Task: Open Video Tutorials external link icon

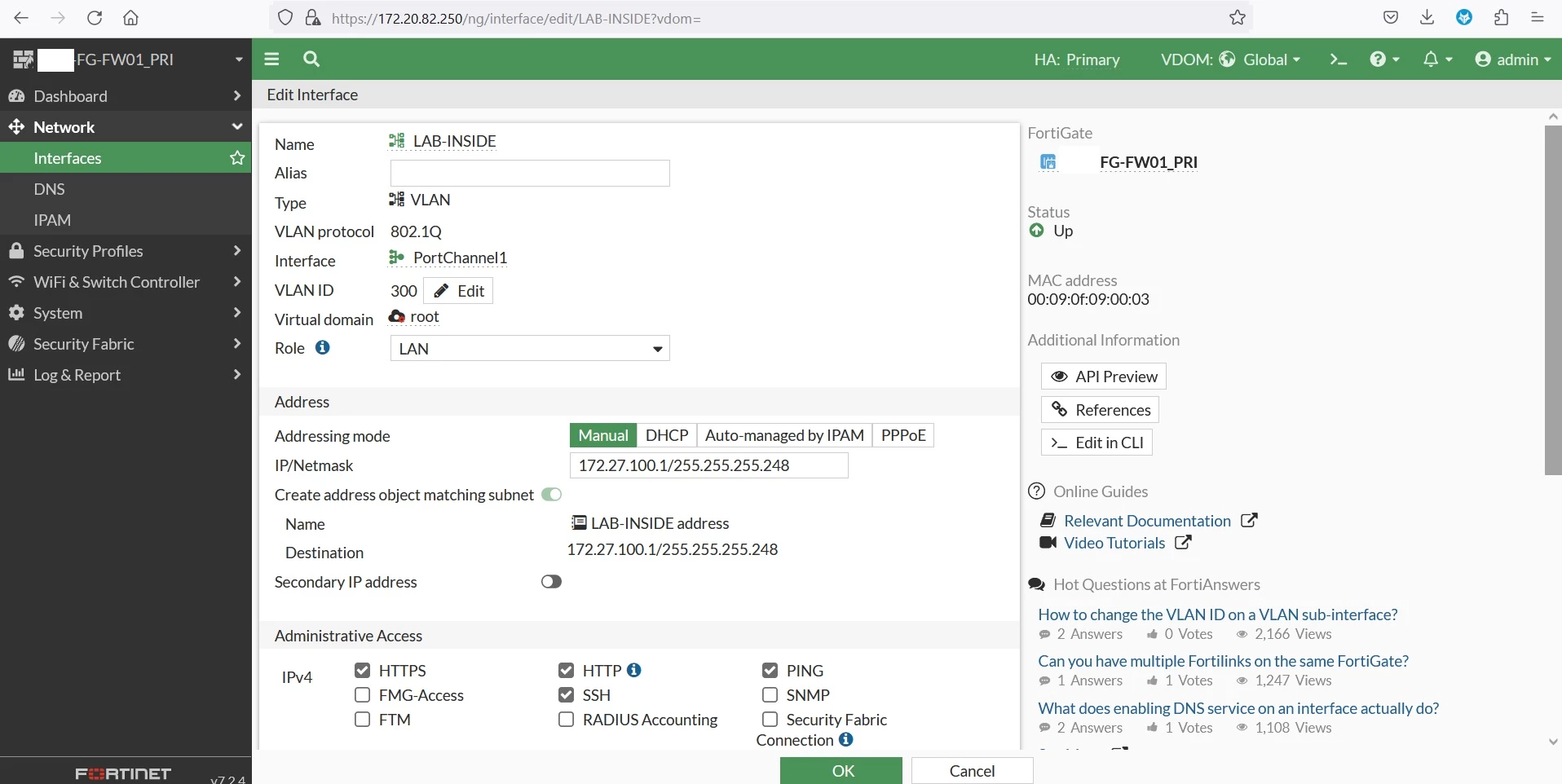Action: click(1184, 542)
